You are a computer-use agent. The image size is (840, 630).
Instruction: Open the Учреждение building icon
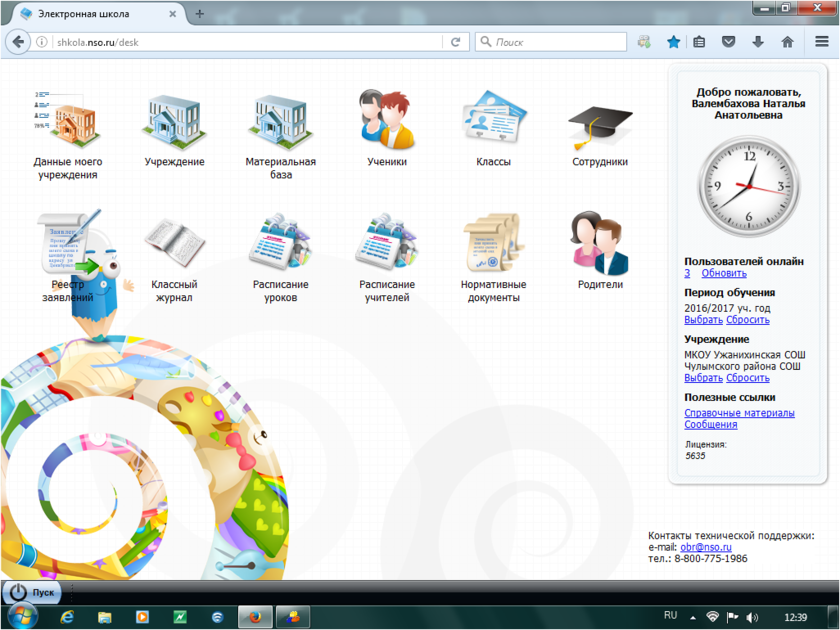[174, 122]
